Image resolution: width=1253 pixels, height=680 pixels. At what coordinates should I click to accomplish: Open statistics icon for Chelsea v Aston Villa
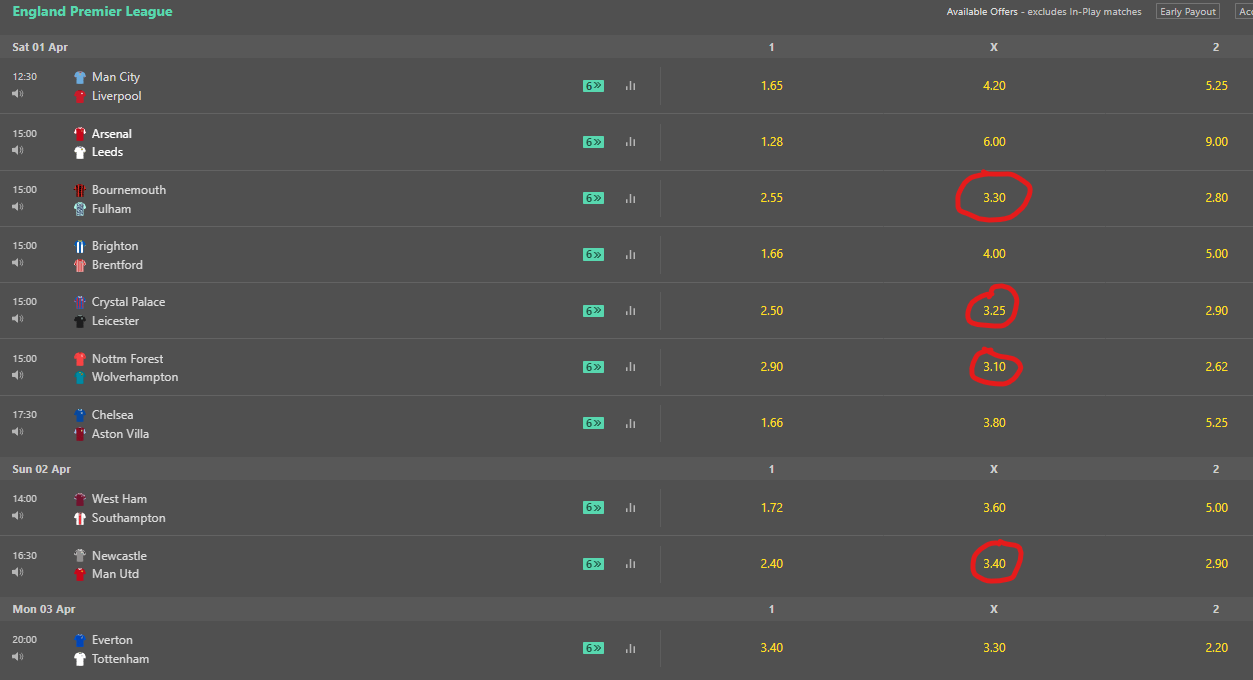click(x=630, y=423)
